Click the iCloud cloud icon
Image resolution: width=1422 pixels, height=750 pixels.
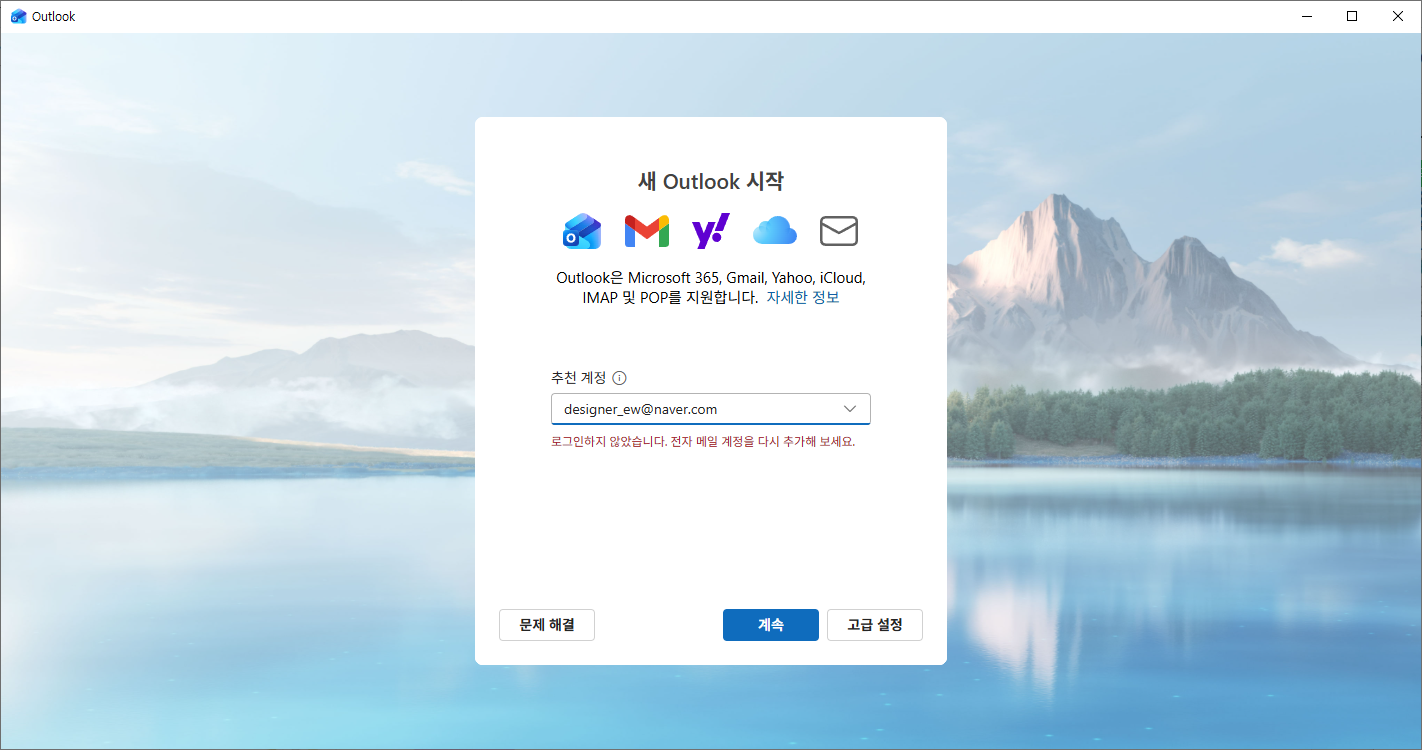[775, 231]
